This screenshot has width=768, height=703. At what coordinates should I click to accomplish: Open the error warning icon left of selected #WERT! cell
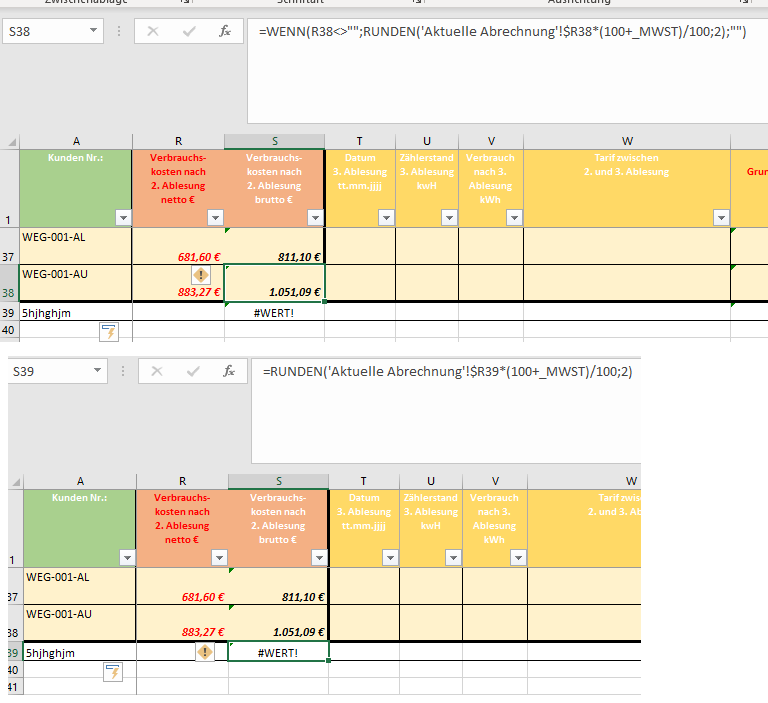point(205,652)
